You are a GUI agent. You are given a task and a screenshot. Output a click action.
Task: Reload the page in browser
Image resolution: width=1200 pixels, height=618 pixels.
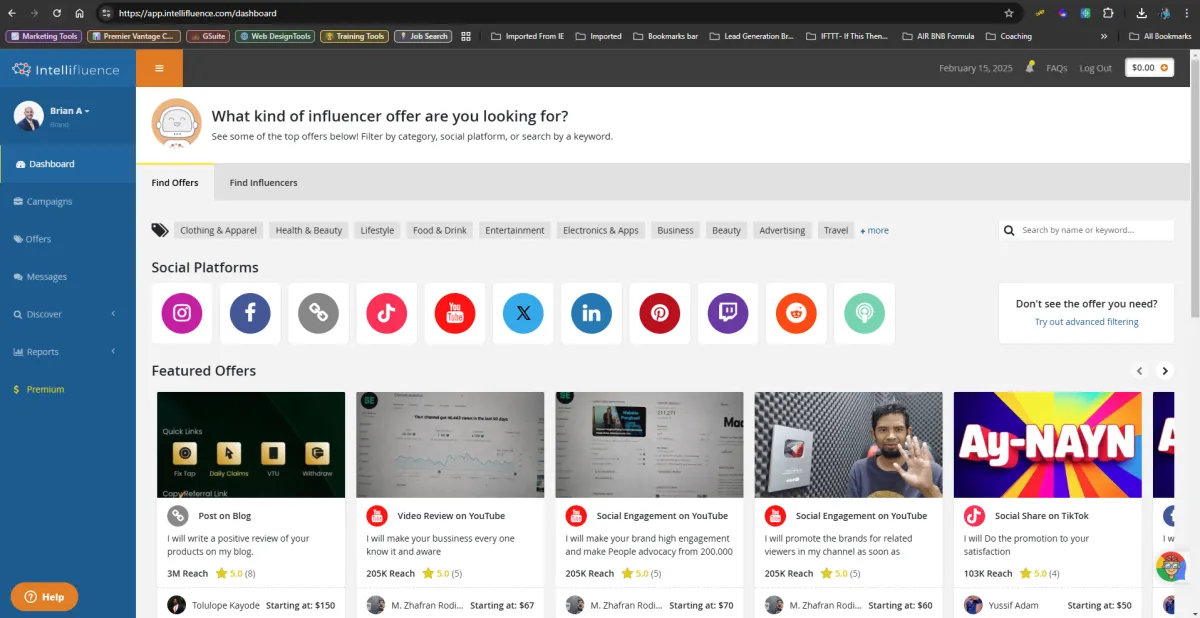point(56,13)
